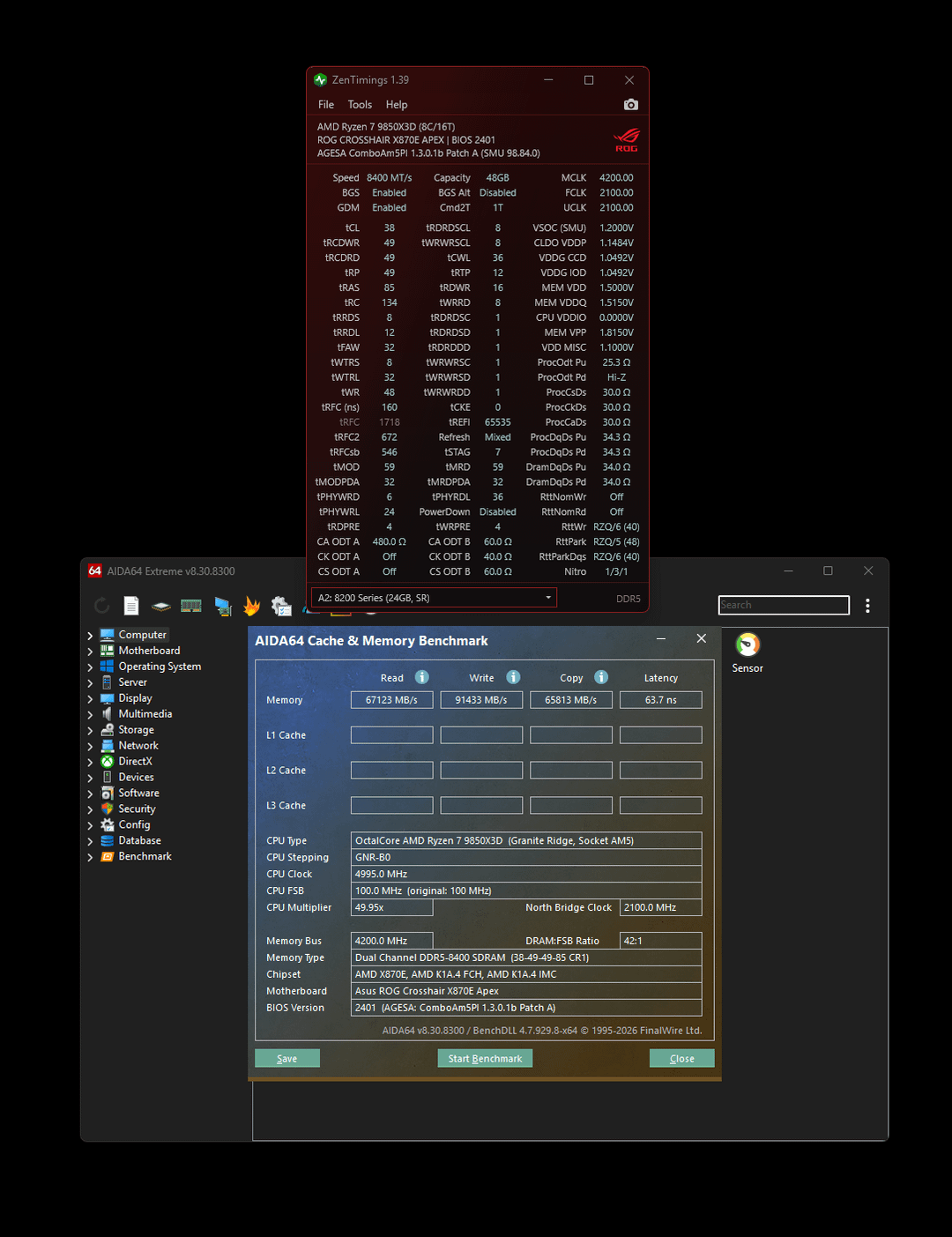
Task: Click the Speed 8400 MT/s value in ZenTimings
Action: tap(390, 178)
